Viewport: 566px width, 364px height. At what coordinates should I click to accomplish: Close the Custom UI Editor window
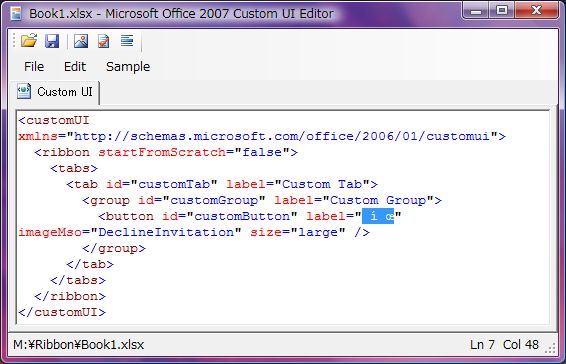click(x=537, y=11)
